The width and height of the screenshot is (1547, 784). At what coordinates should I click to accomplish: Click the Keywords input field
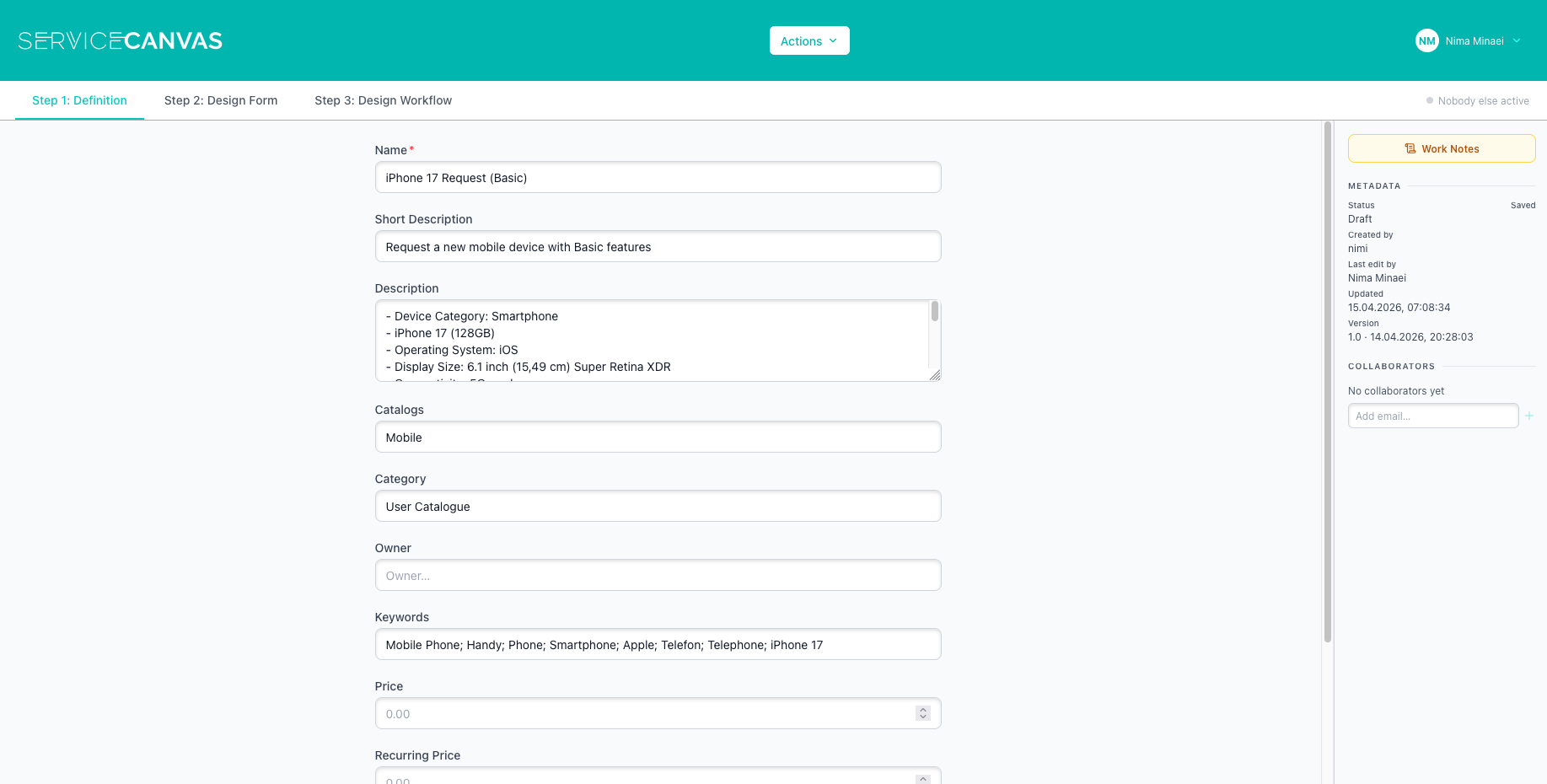coord(658,645)
